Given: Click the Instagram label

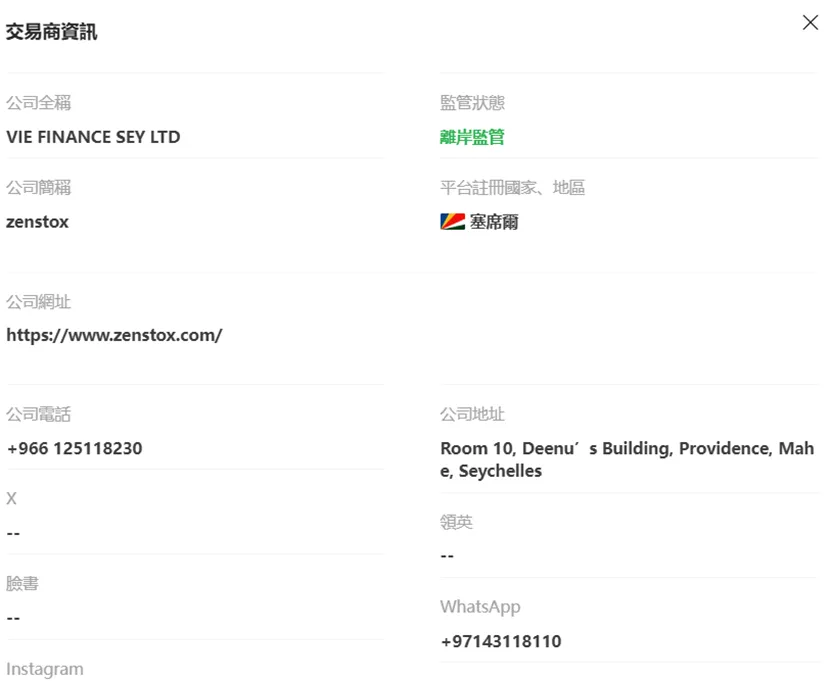Looking at the screenshot, I should (x=45, y=669).
